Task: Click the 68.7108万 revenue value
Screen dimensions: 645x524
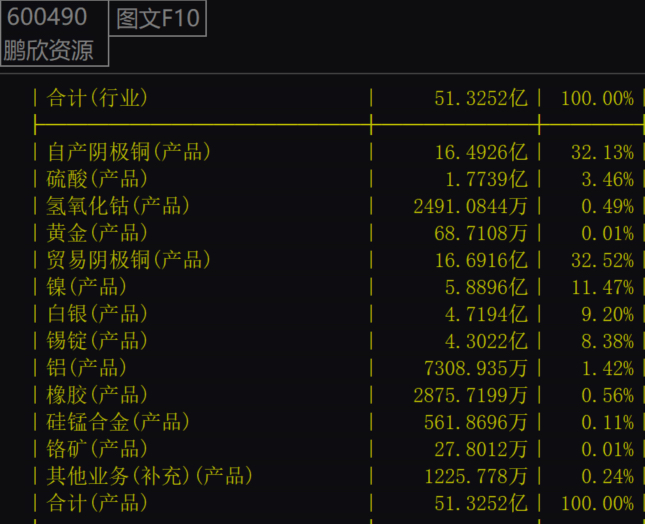Action: coord(480,234)
